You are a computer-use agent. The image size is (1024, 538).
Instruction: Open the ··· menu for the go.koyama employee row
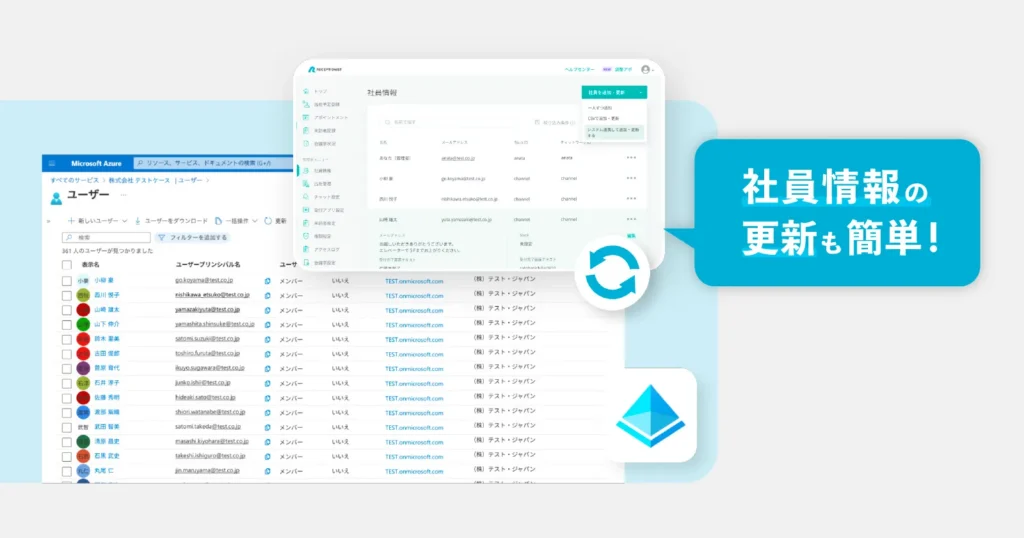point(631,178)
